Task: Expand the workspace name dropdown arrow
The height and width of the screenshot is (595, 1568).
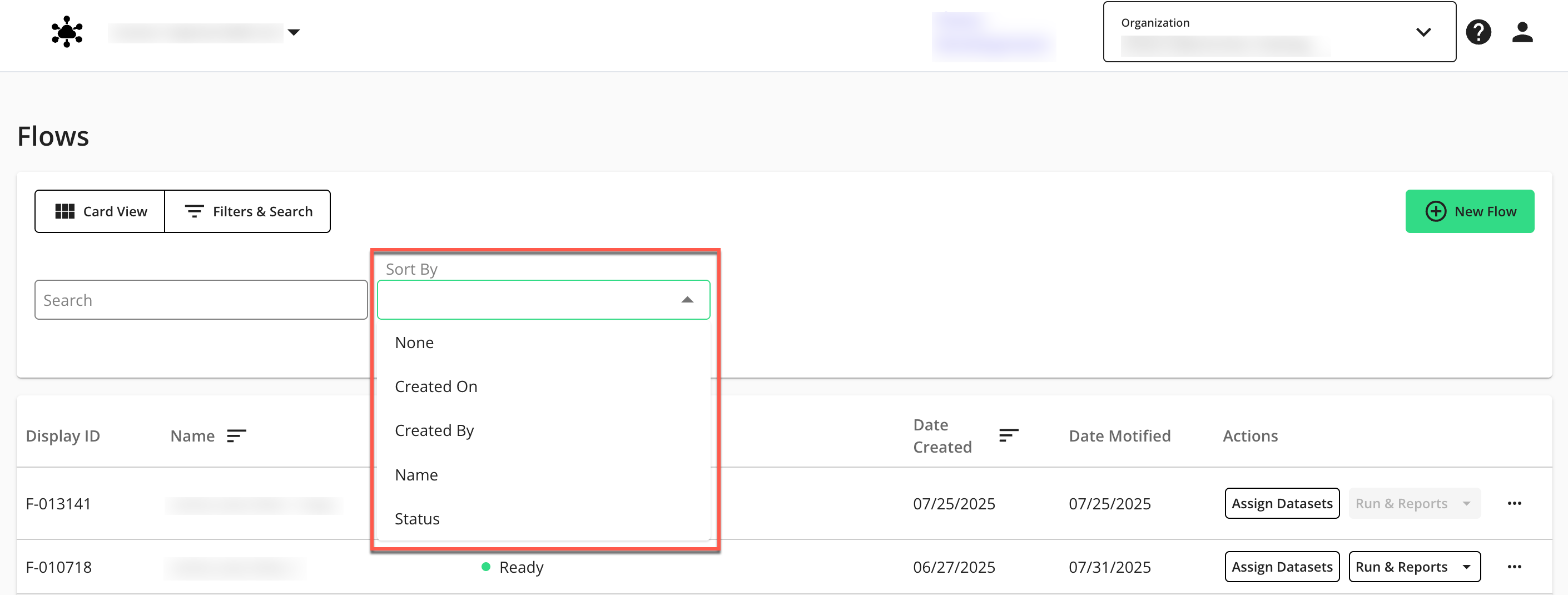Action: [294, 32]
